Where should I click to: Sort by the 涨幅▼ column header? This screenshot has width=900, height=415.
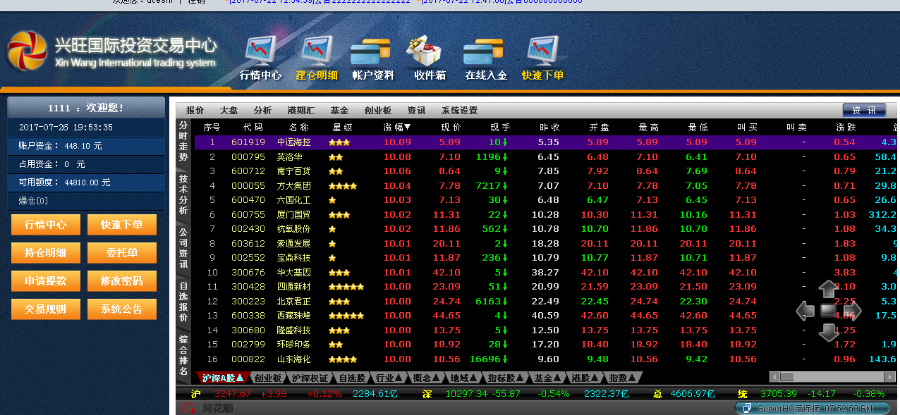tap(397, 127)
